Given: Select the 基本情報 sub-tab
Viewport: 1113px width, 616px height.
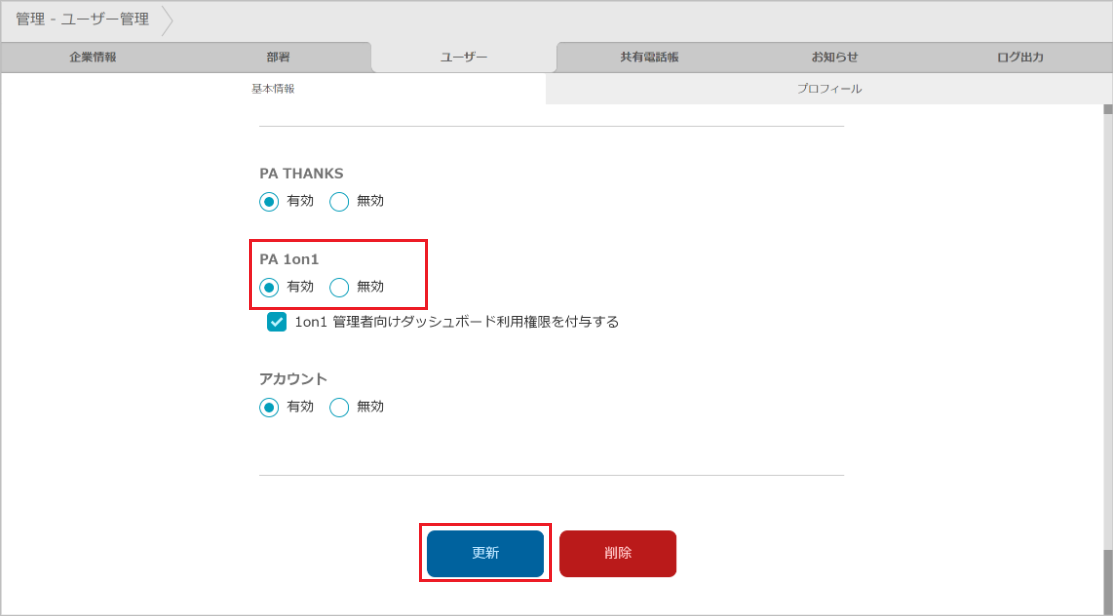Looking at the screenshot, I should 273,89.
